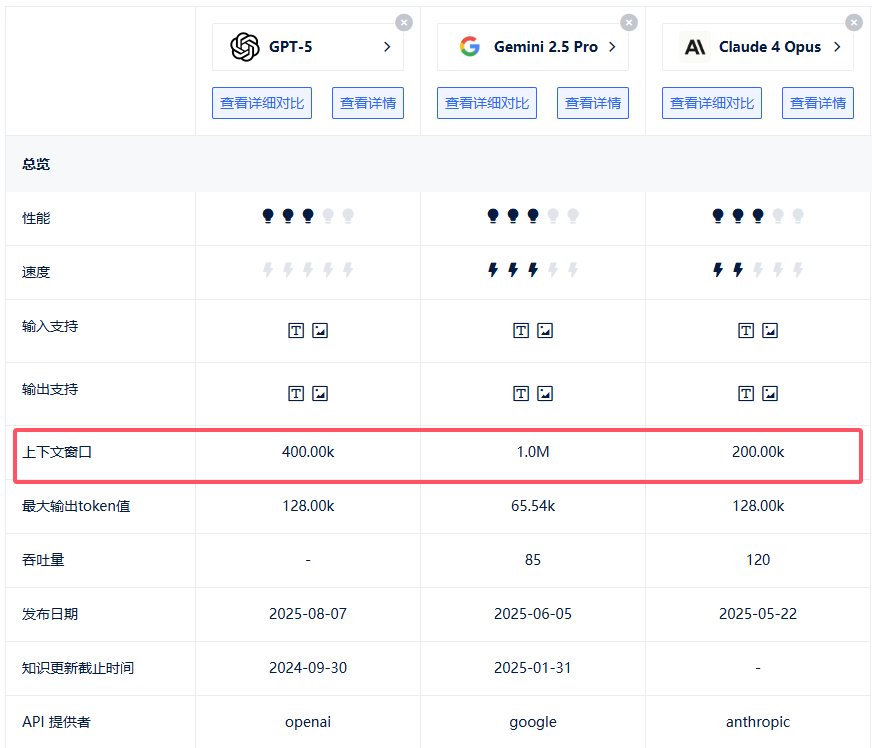The height and width of the screenshot is (748, 872).
Task: Click Gemini 2.5 Pro image input support icon
Action: click(x=545, y=331)
